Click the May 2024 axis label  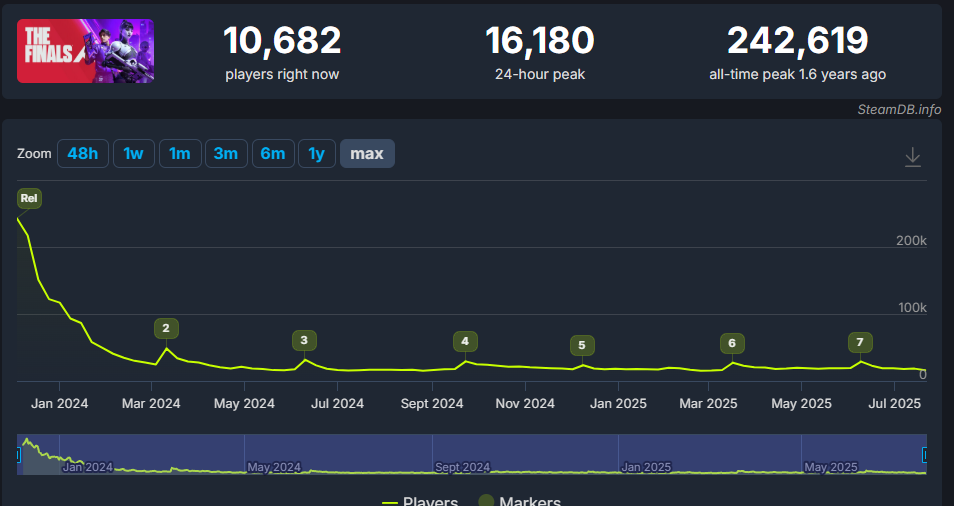[245, 403]
